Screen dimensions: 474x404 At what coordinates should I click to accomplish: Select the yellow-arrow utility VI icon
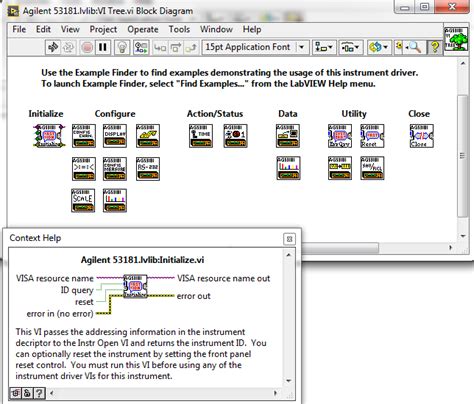coord(340,168)
